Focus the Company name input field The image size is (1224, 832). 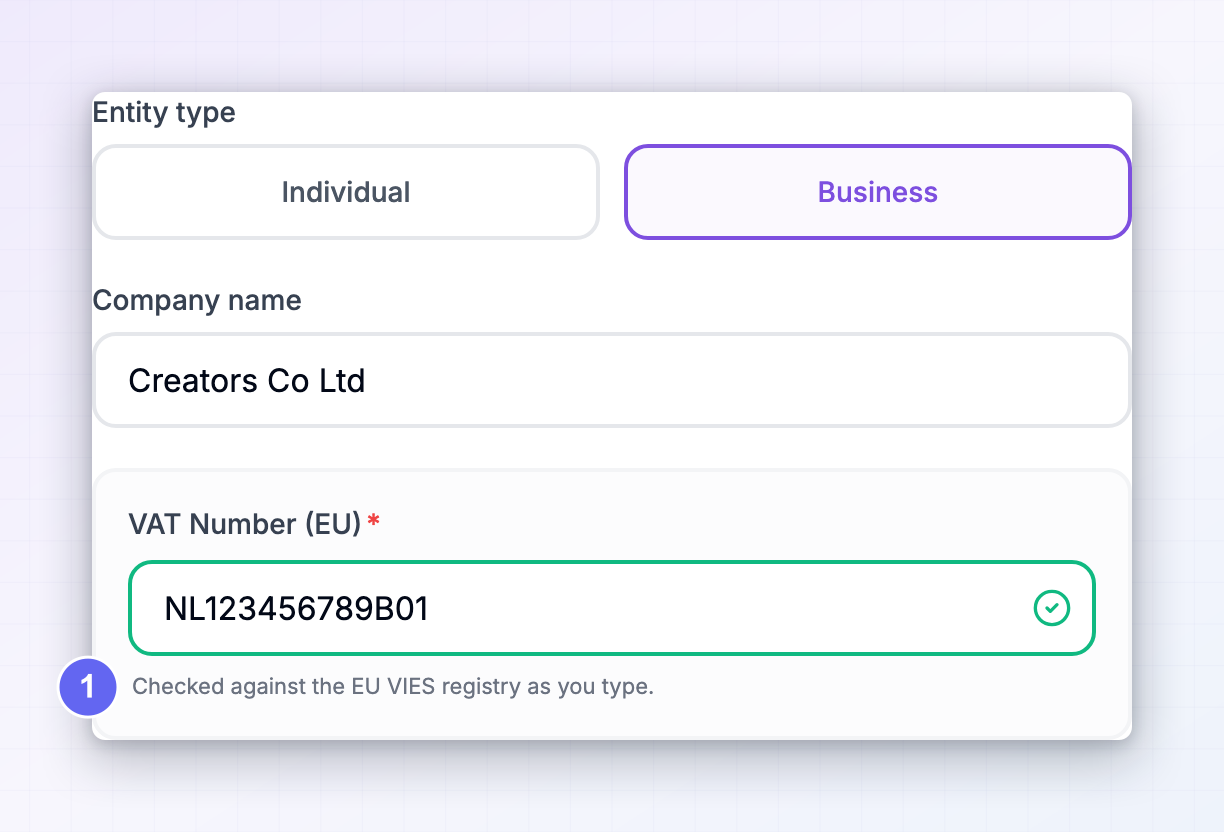[612, 380]
